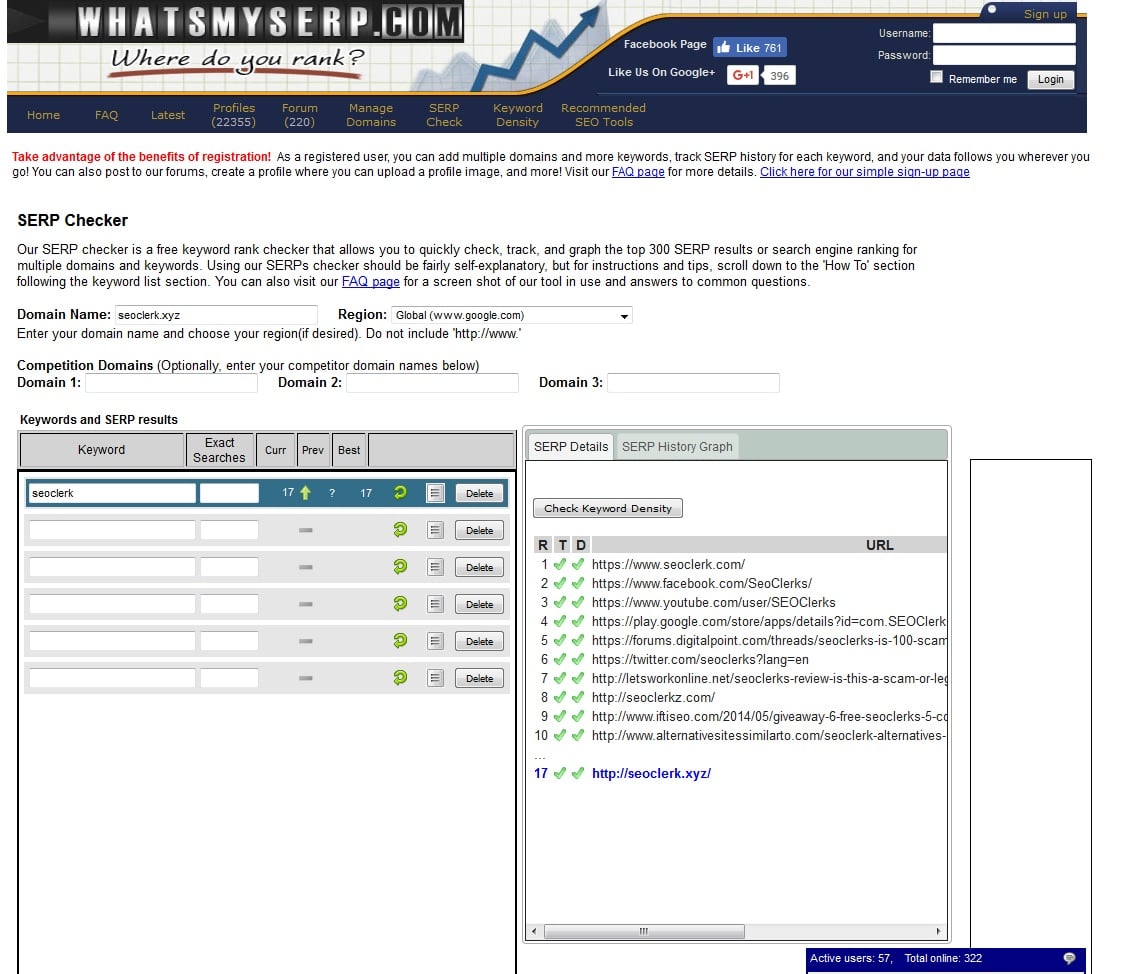Screen dimensions: 1125x974
Task: Click the Best column header
Action: point(349,450)
